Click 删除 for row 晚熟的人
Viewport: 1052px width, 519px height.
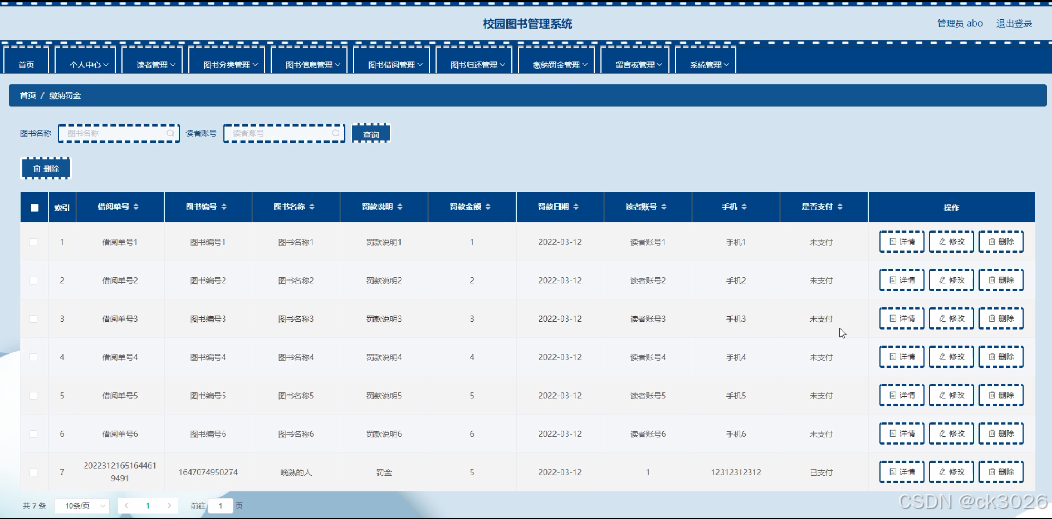coord(1001,472)
